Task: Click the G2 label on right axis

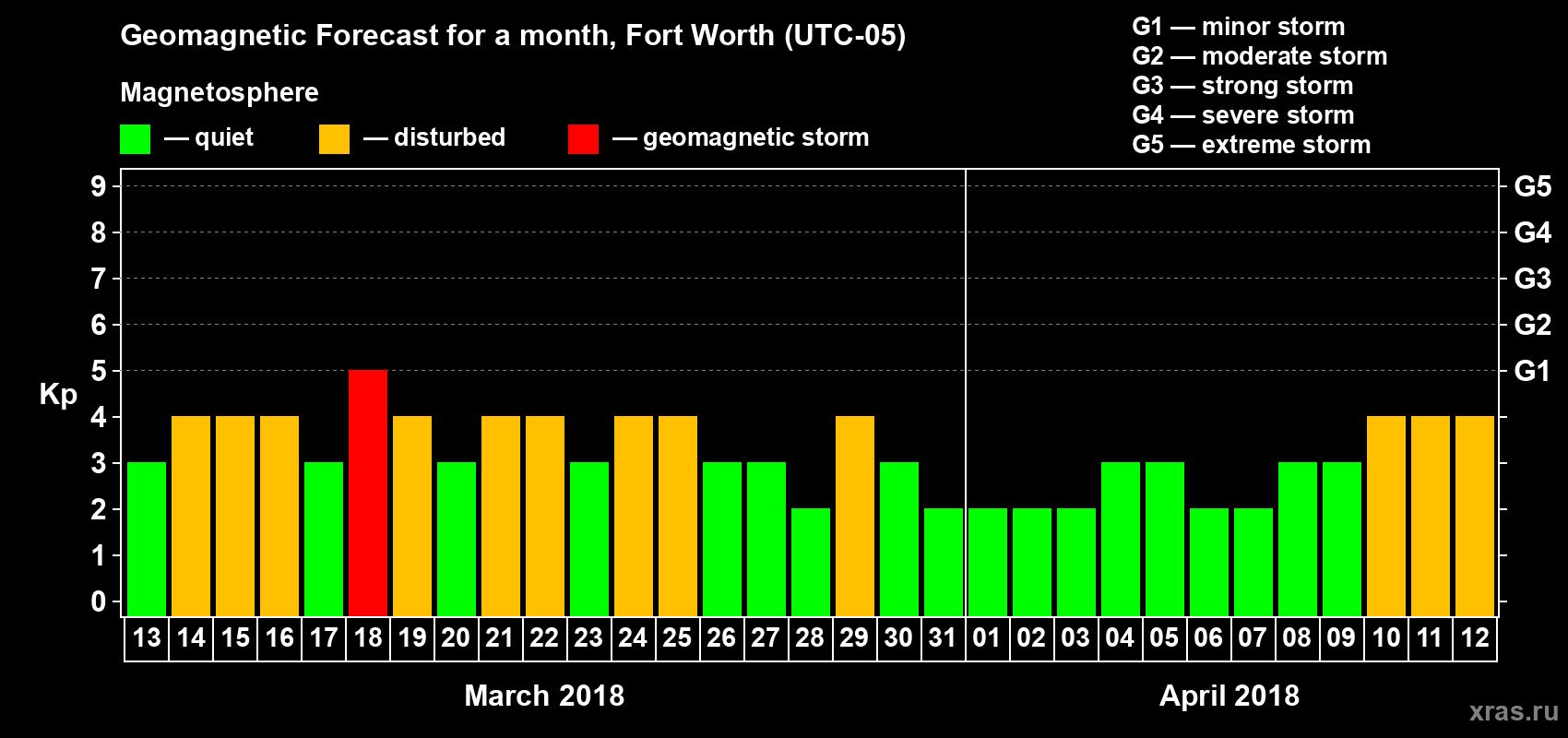Action: (1533, 325)
